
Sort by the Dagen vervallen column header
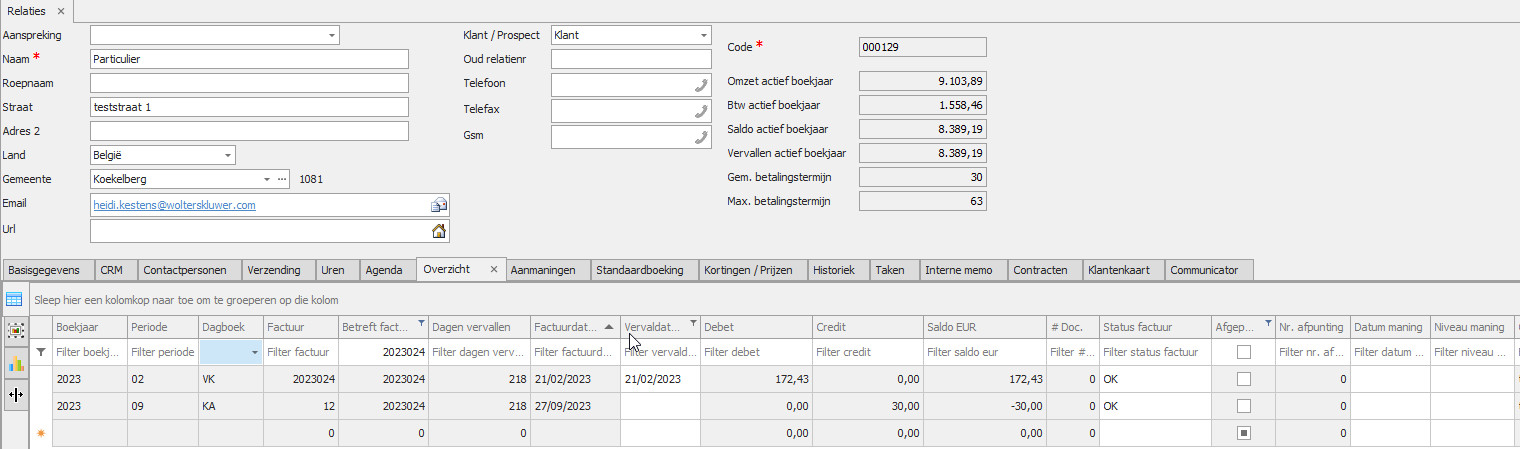(480, 327)
